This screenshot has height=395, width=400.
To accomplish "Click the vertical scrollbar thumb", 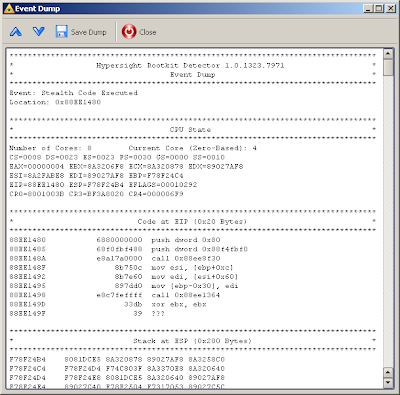I will coord(388,67).
